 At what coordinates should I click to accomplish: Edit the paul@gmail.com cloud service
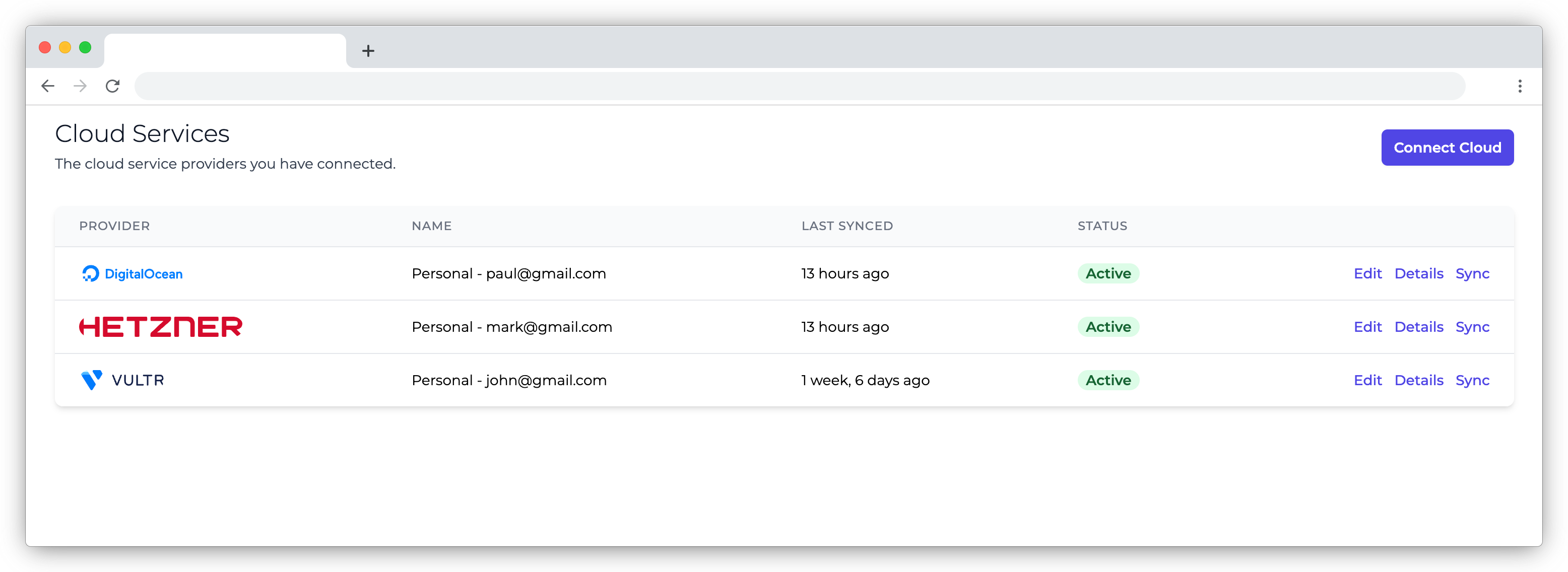[1367, 274]
